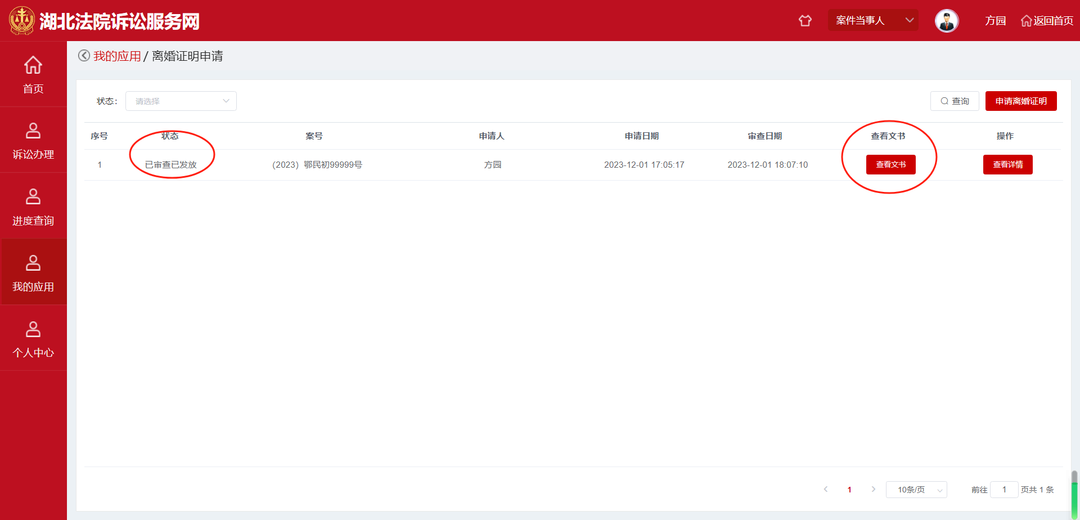Screen dimensions: 1080x520
Task: Open the user avatar picture
Action: (x=946, y=21)
